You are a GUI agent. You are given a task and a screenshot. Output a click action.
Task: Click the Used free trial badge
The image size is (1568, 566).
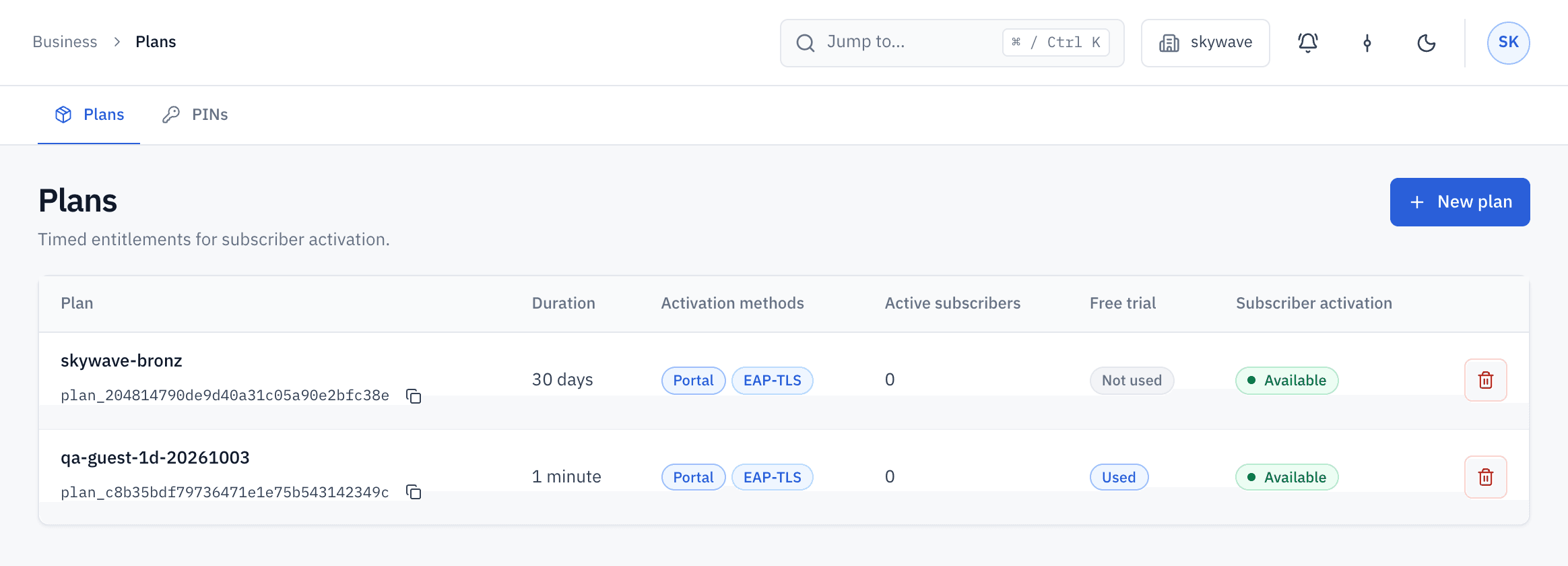point(1119,478)
